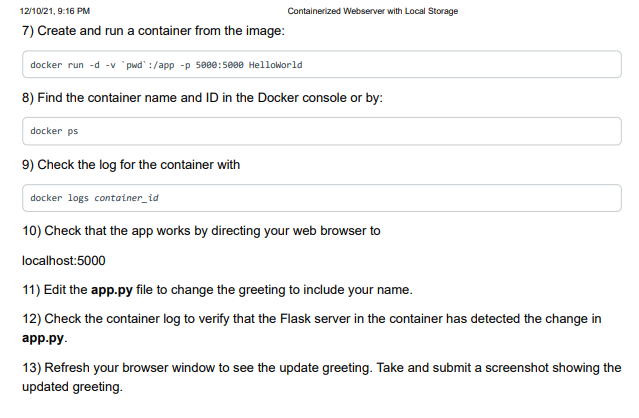Click the bold app.py in step 11
The width and height of the screenshot is (639, 418).
112,290
